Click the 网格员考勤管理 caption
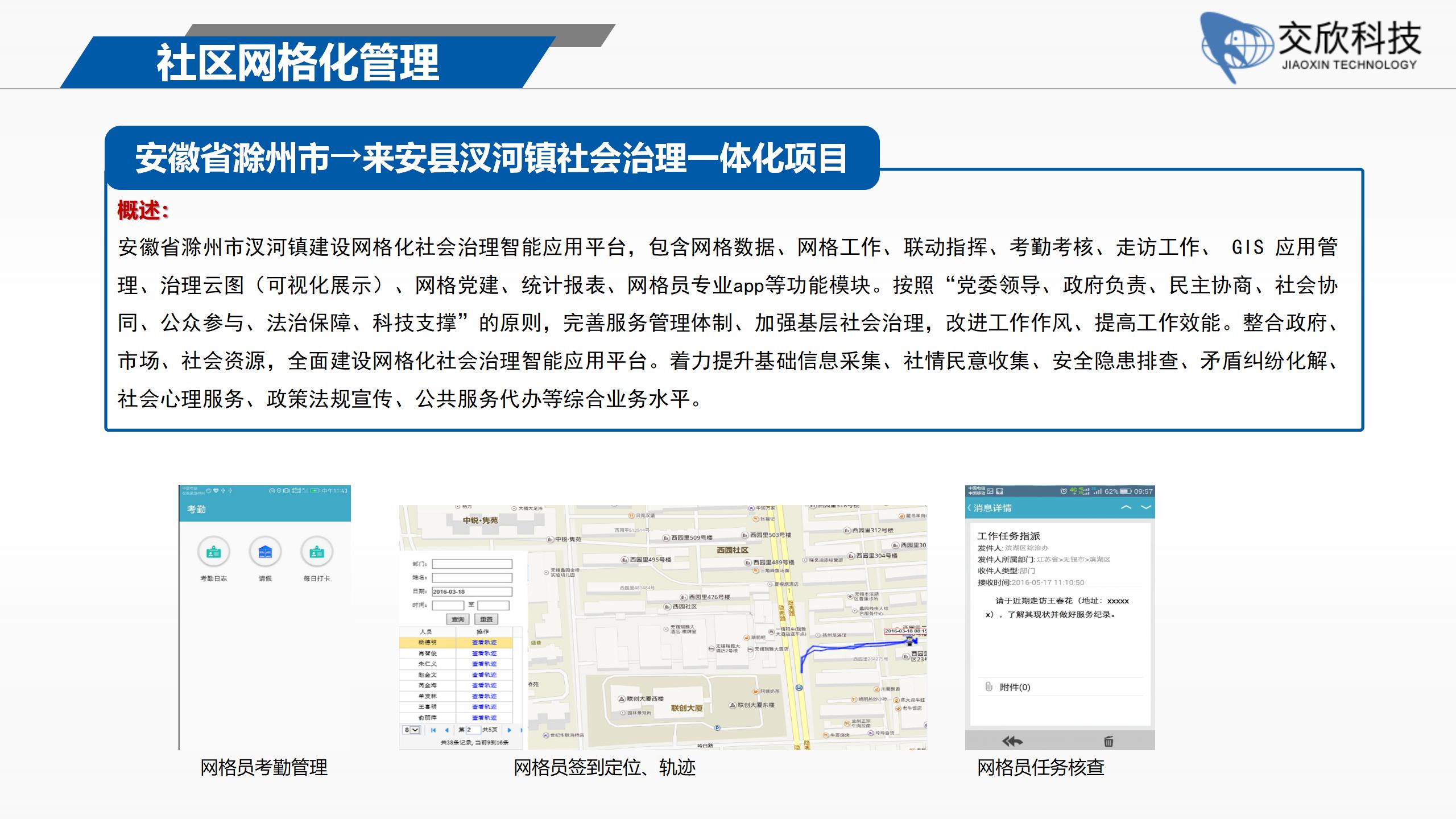1456x819 pixels. [264, 768]
